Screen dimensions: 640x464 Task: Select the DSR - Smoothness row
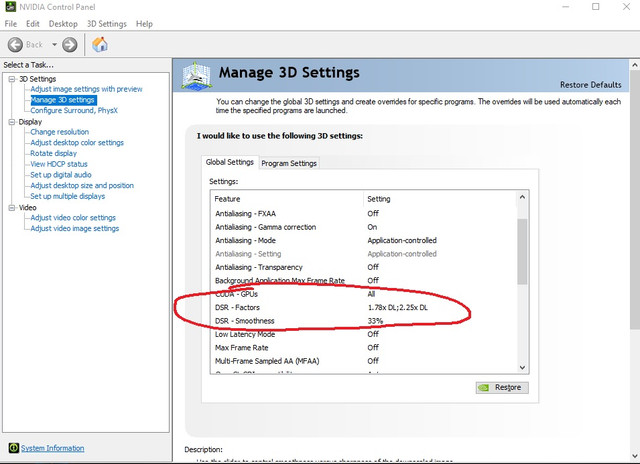point(364,321)
